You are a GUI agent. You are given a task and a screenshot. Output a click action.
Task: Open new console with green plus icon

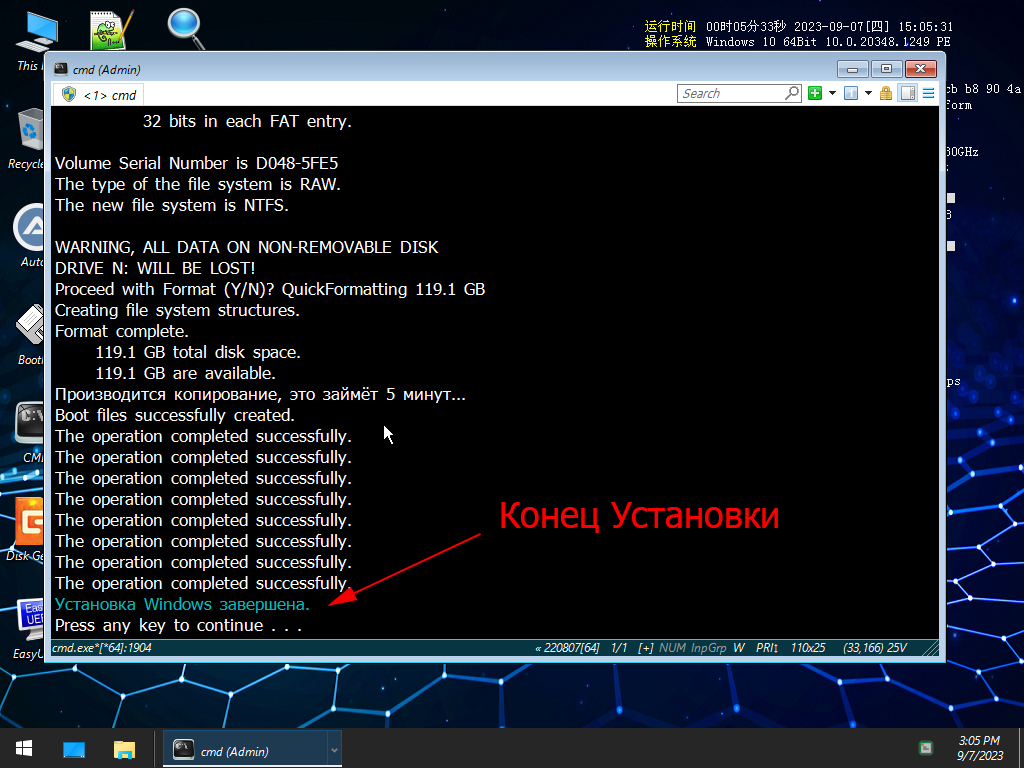[814, 93]
